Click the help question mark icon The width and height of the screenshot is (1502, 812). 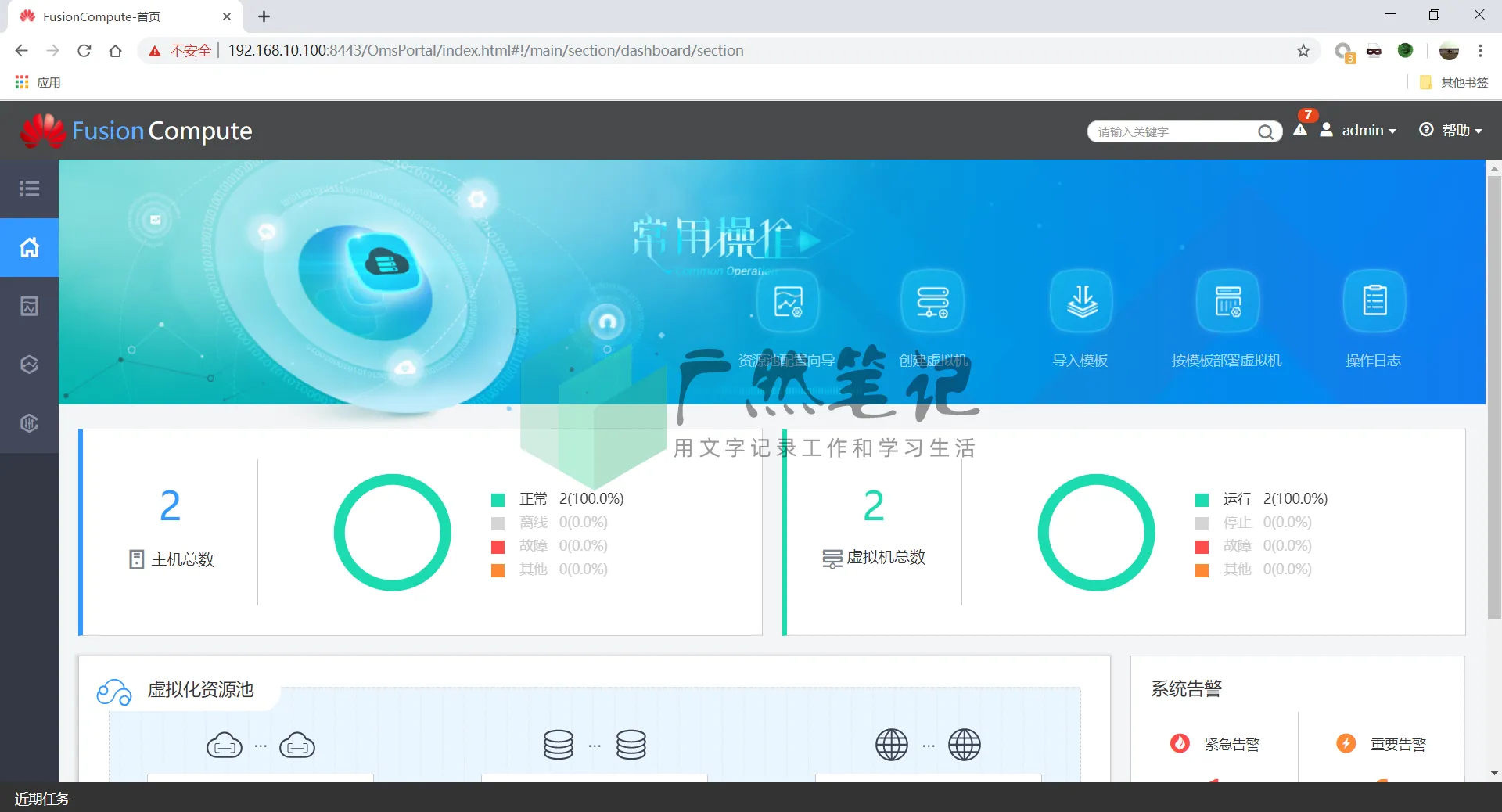[x=1427, y=130]
